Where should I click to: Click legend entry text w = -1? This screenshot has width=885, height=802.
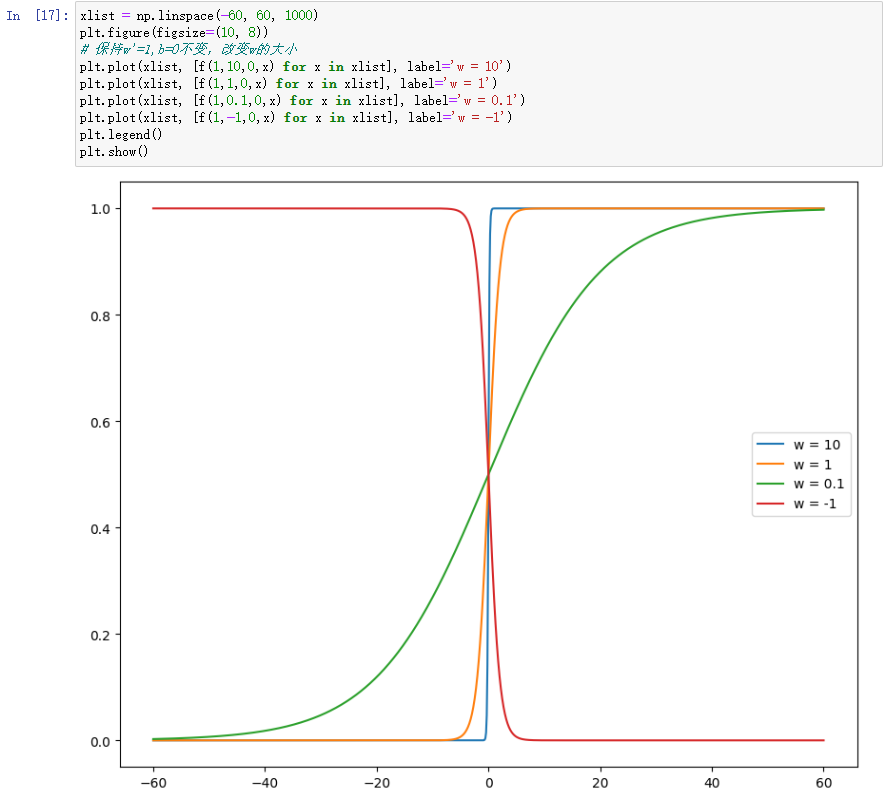[x=814, y=503]
